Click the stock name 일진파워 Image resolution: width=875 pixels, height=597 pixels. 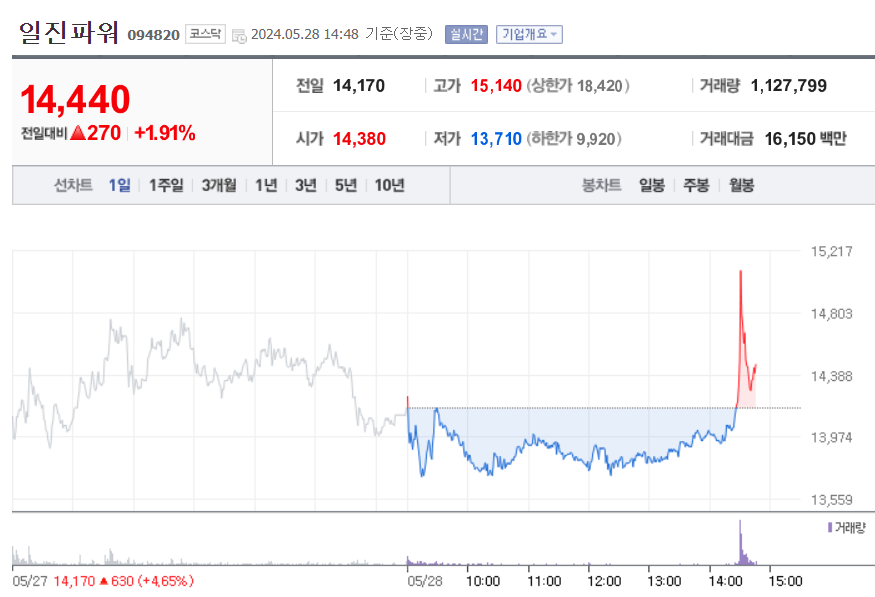pyautogui.click(x=69, y=32)
